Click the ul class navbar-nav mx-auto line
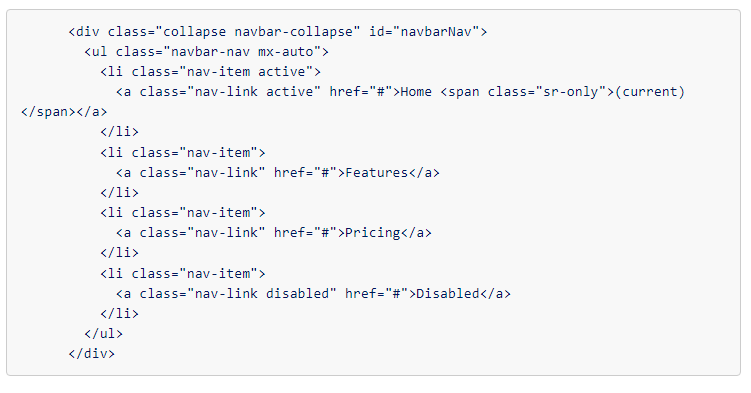This screenshot has width=751, height=393. coord(206,52)
